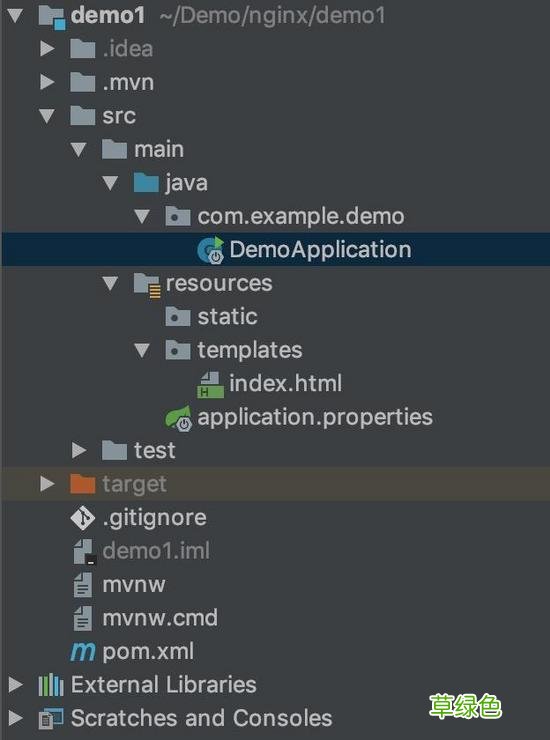Click the HTML file icon for index.html
The image size is (550, 740).
tap(210, 384)
